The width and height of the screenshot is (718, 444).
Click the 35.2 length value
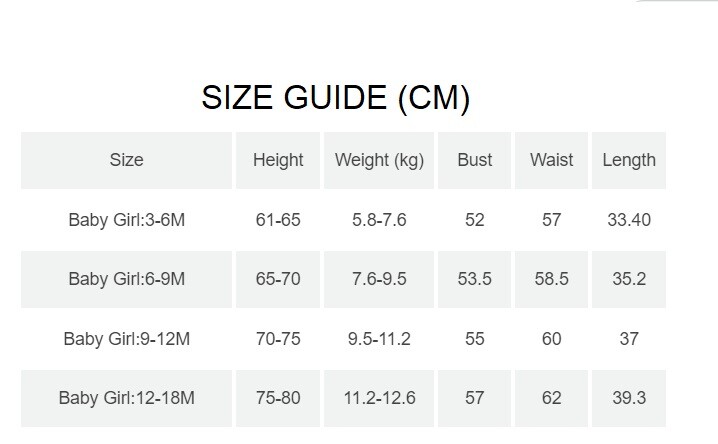[x=629, y=279]
